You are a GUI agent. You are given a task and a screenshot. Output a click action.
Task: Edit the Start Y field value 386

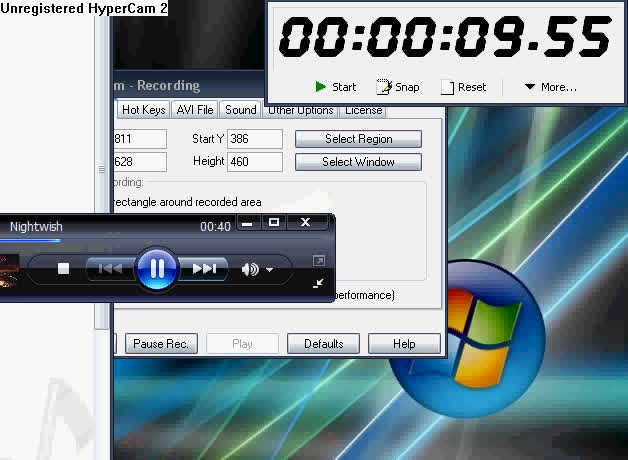[x=255, y=139]
